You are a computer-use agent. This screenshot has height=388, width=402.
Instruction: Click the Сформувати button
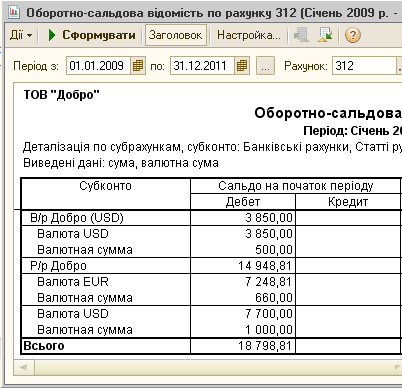click(92, 35)
